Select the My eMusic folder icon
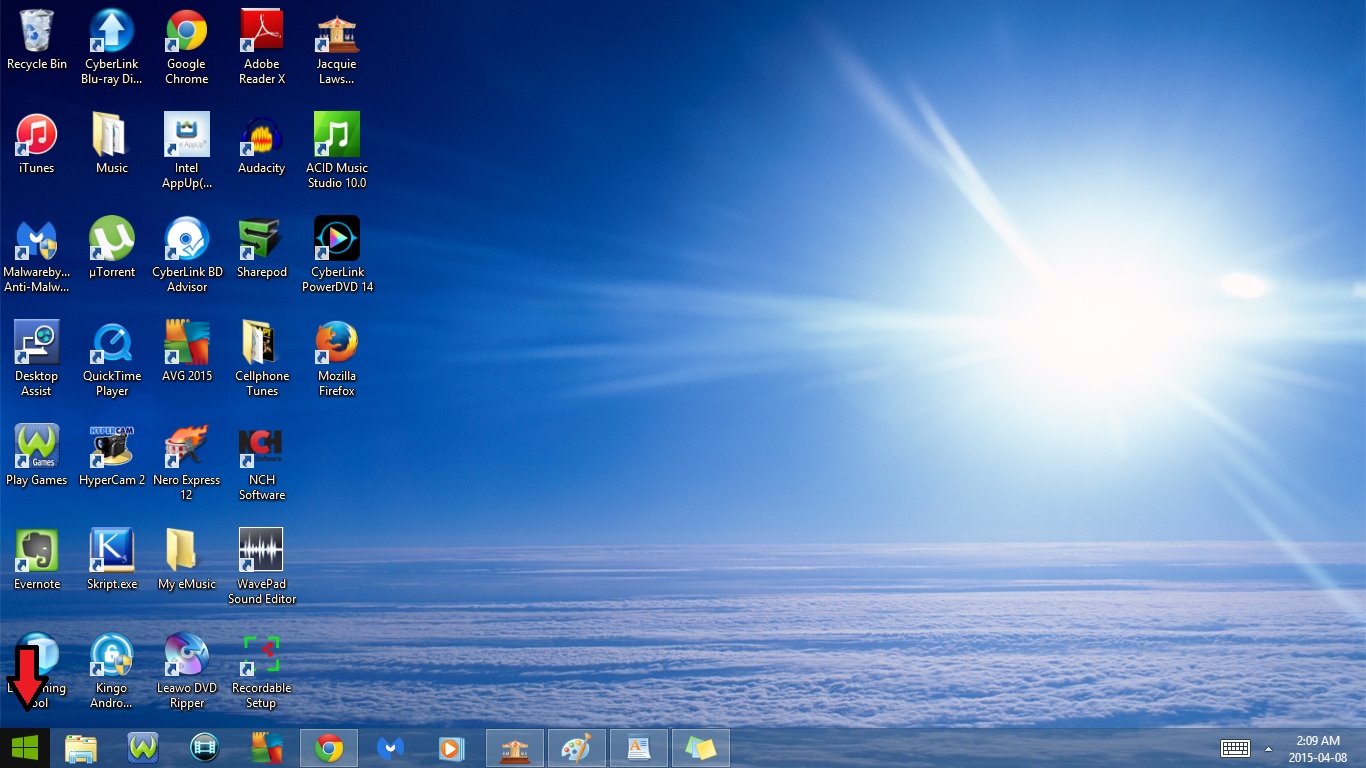1366x768 pixels. click(x=187, y=560)
